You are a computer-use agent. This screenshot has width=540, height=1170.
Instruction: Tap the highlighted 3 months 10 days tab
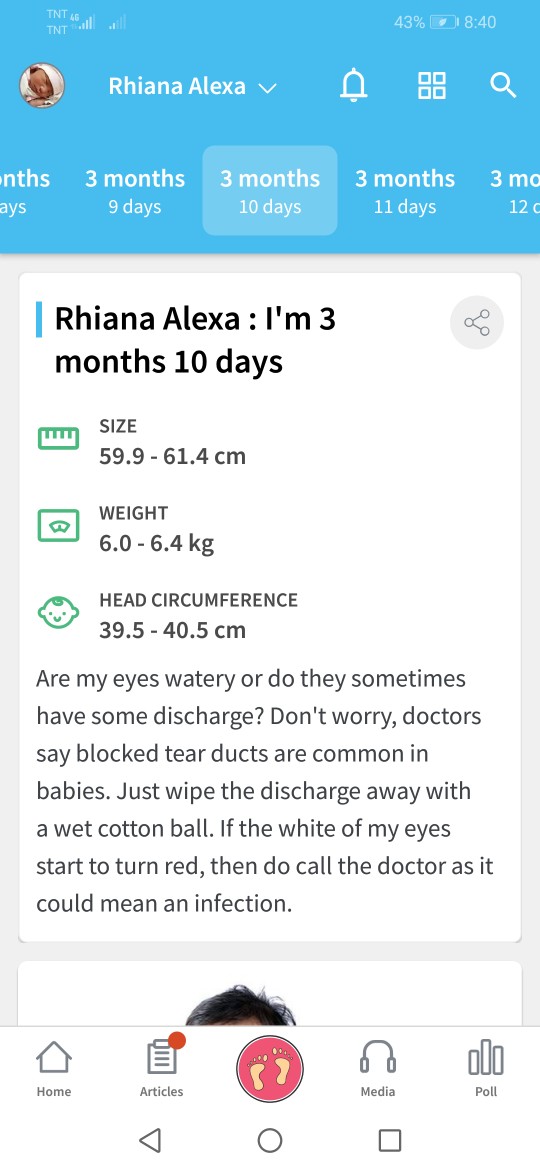coord(270,191)
